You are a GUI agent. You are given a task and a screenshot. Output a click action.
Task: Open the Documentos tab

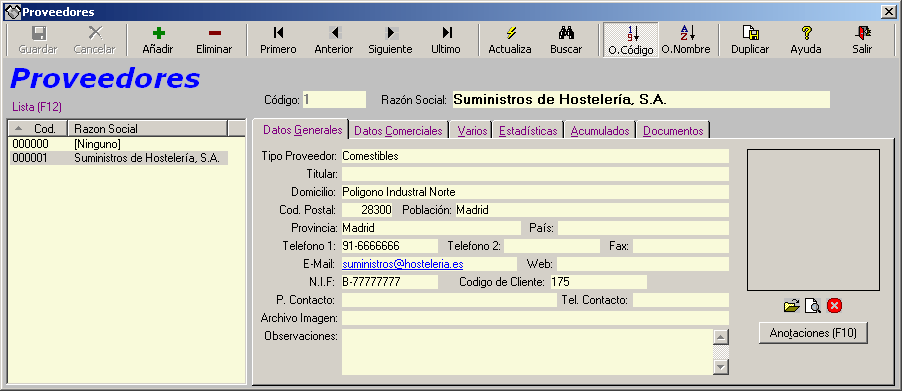coord(673,131)
